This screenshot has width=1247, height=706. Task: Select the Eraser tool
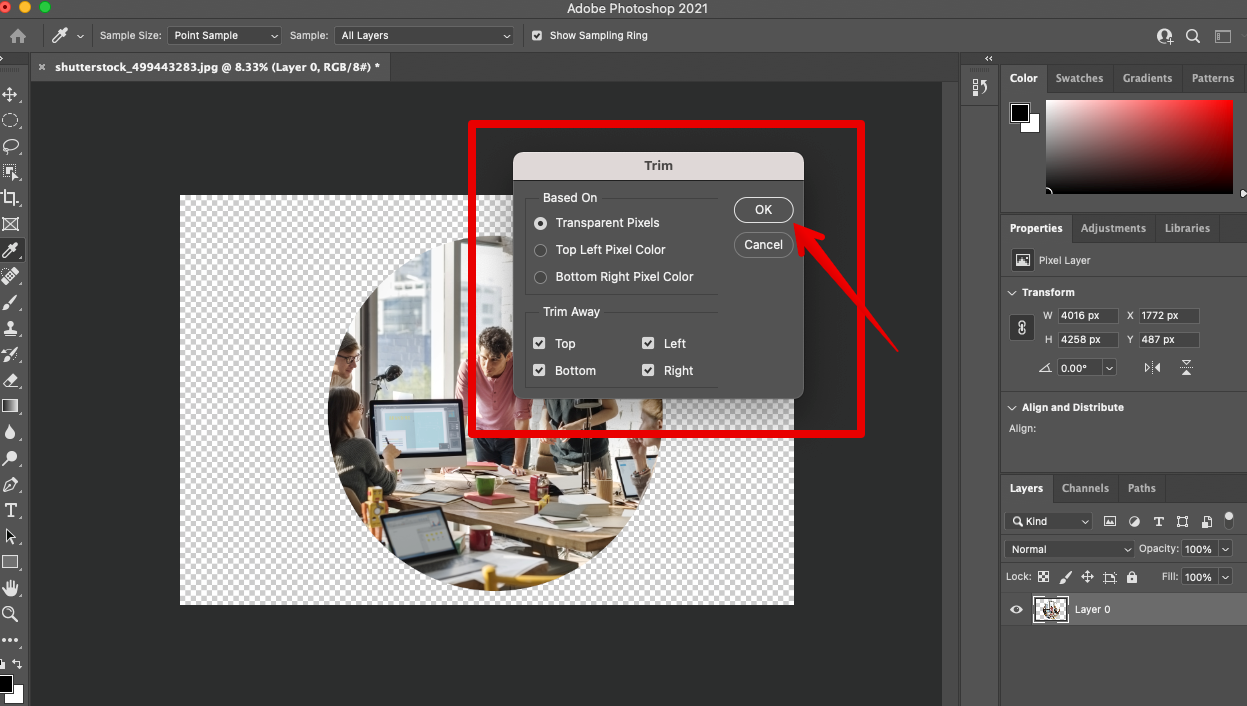10,380
